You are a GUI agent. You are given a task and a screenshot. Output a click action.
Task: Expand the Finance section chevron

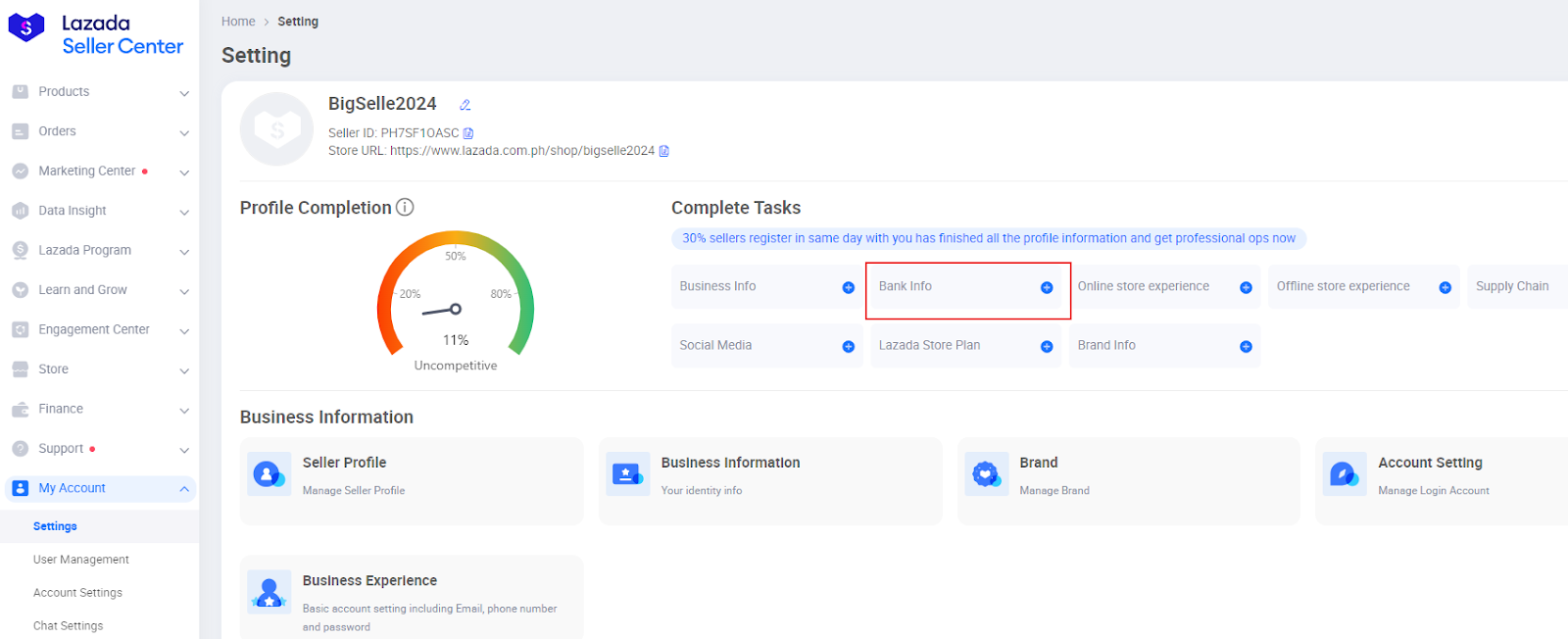tap(184, 411)
